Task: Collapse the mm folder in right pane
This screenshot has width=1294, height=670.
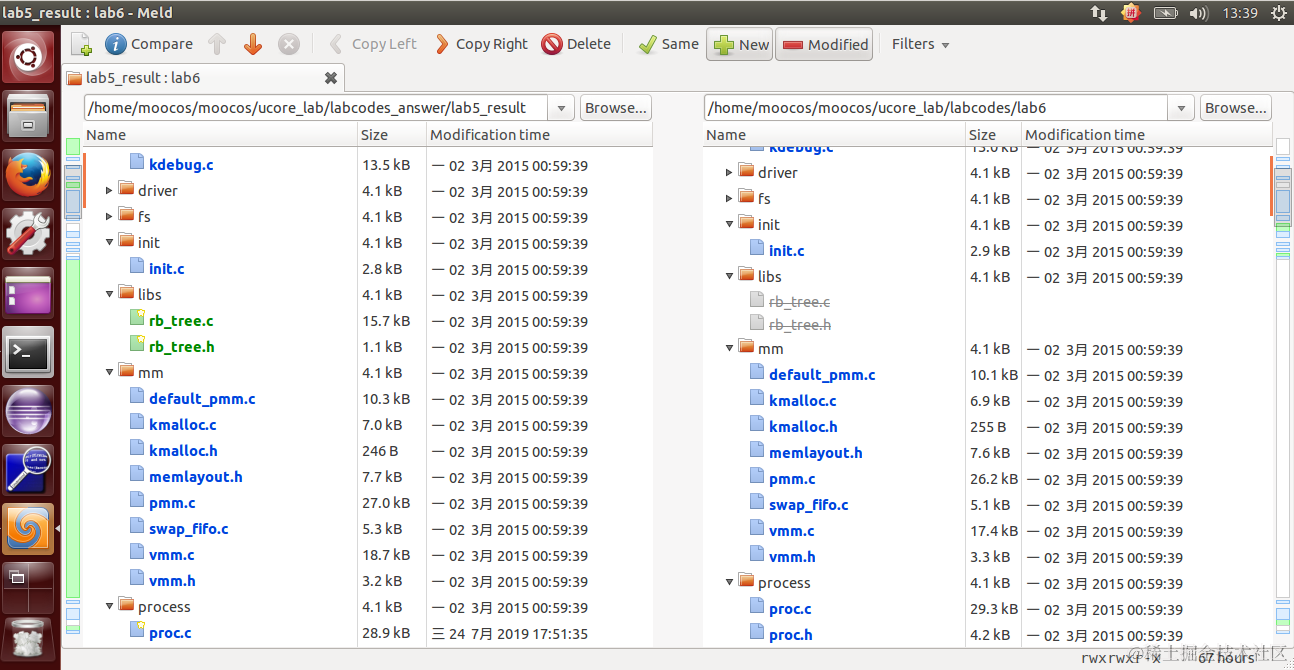Action: click(729, 348)
